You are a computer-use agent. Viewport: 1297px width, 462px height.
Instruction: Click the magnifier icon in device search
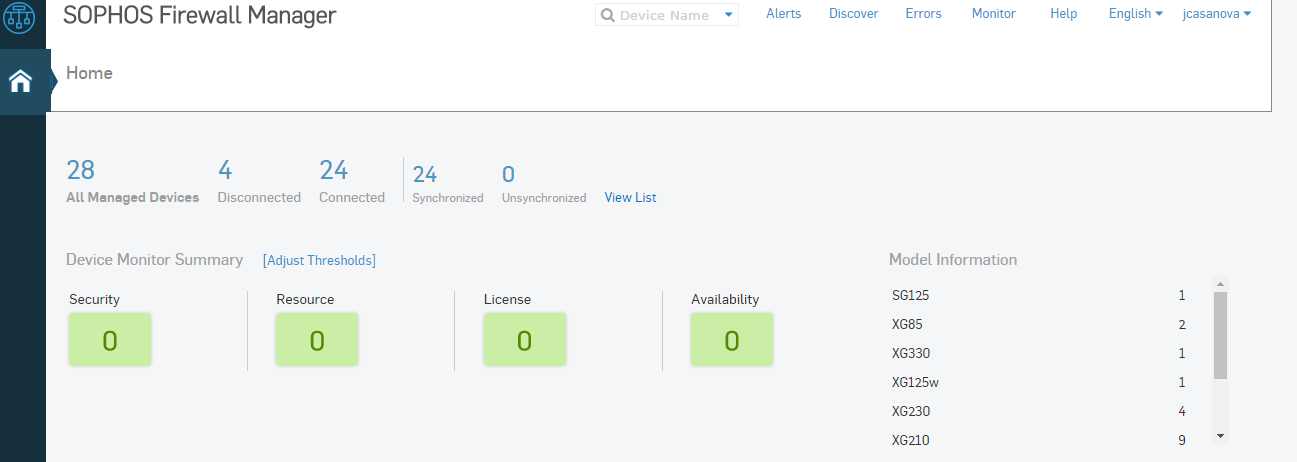tap(607, 15)
